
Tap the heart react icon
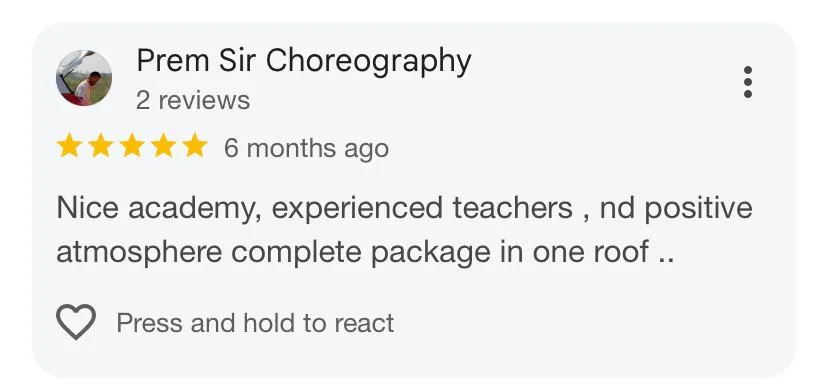(x=76, y=322)
